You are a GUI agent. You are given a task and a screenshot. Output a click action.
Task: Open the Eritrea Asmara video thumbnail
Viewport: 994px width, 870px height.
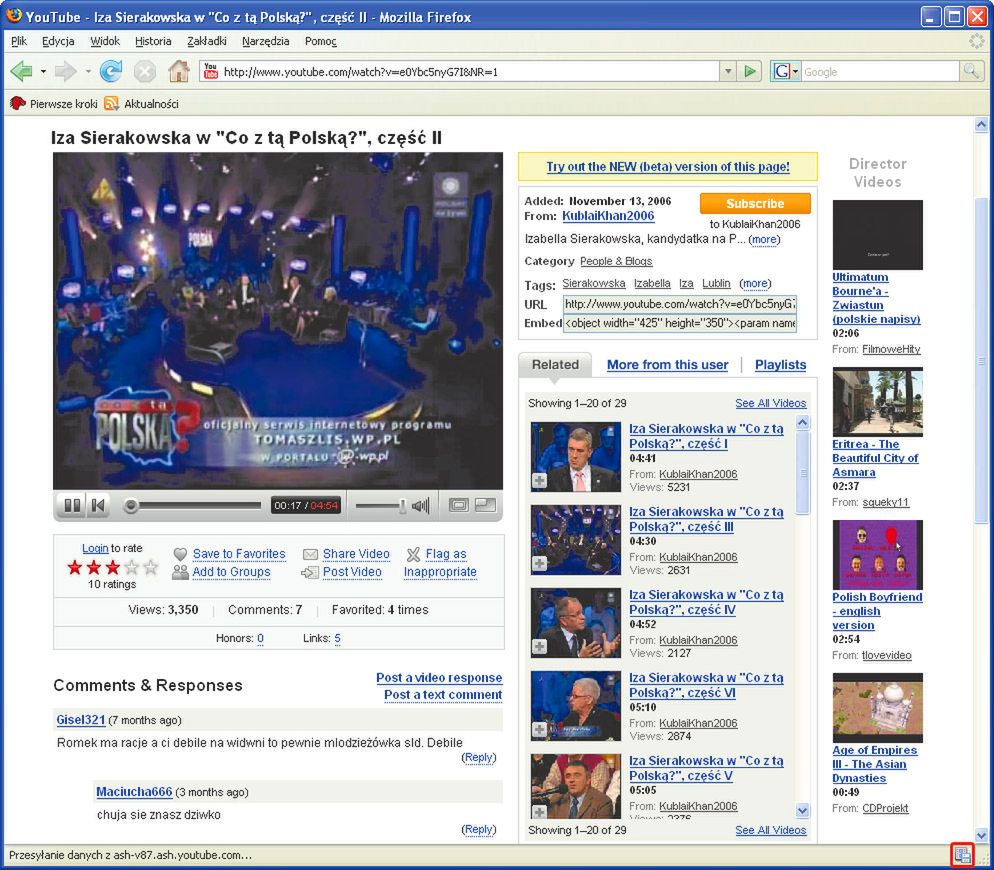877,401
